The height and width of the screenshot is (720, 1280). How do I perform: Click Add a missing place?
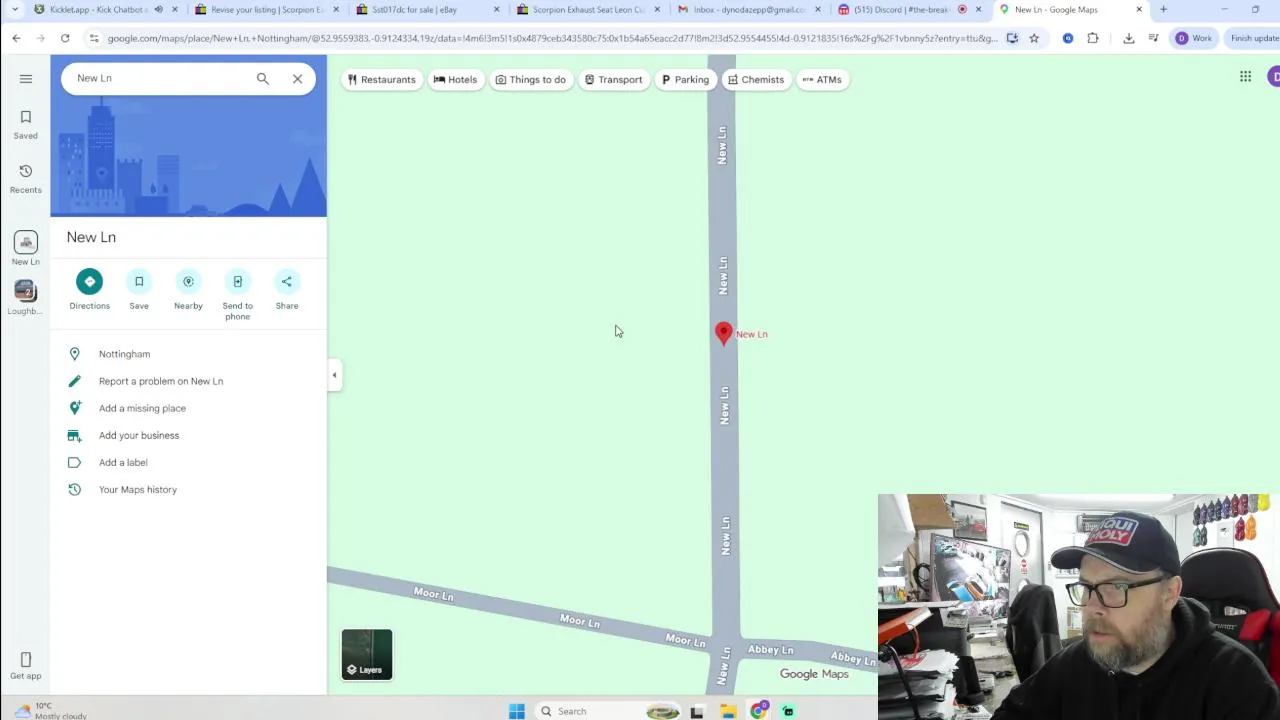189,408
